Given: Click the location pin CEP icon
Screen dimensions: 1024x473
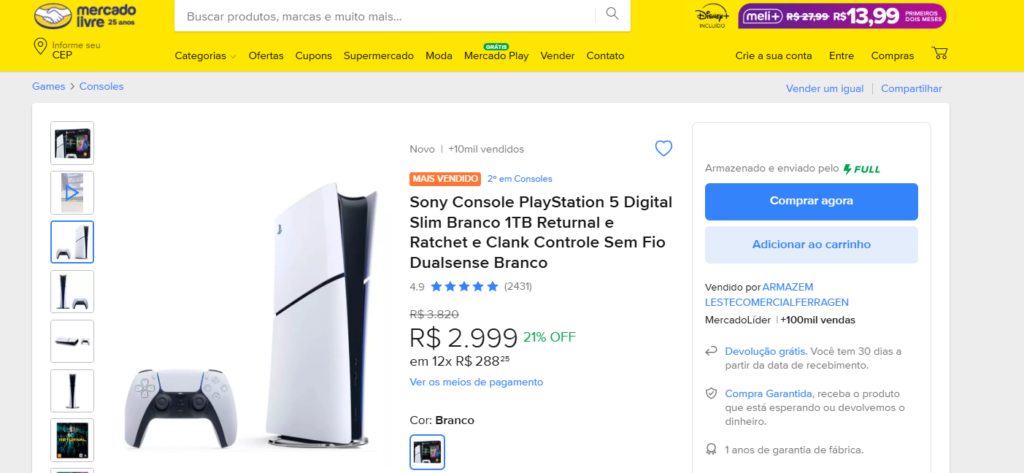Looking at the screenshot, I should (40, 48).
